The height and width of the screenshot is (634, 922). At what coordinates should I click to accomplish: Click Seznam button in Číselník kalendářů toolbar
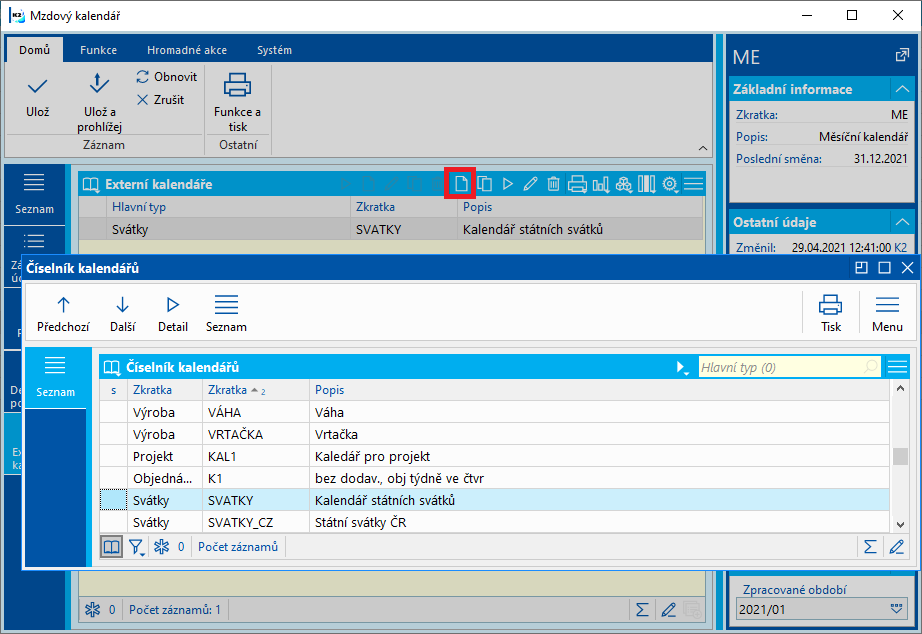(226, 313)
